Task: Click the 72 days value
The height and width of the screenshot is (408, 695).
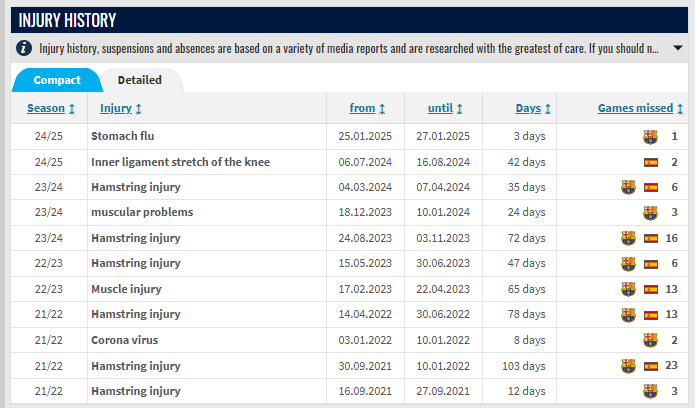Action: tap(527, 238)
